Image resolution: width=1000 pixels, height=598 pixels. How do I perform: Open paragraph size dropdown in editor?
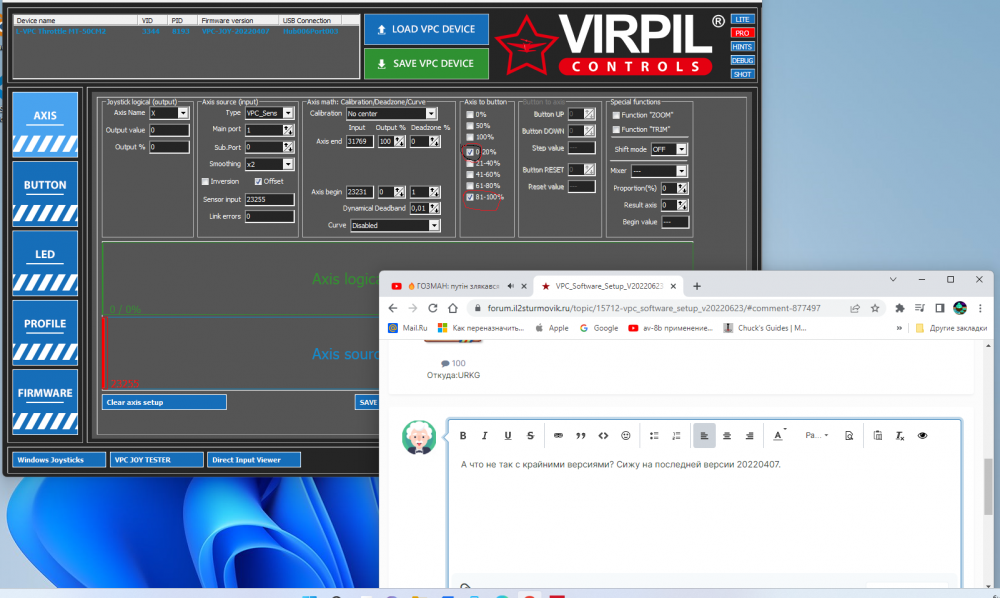pyautogui.click(x=816, y=435)
